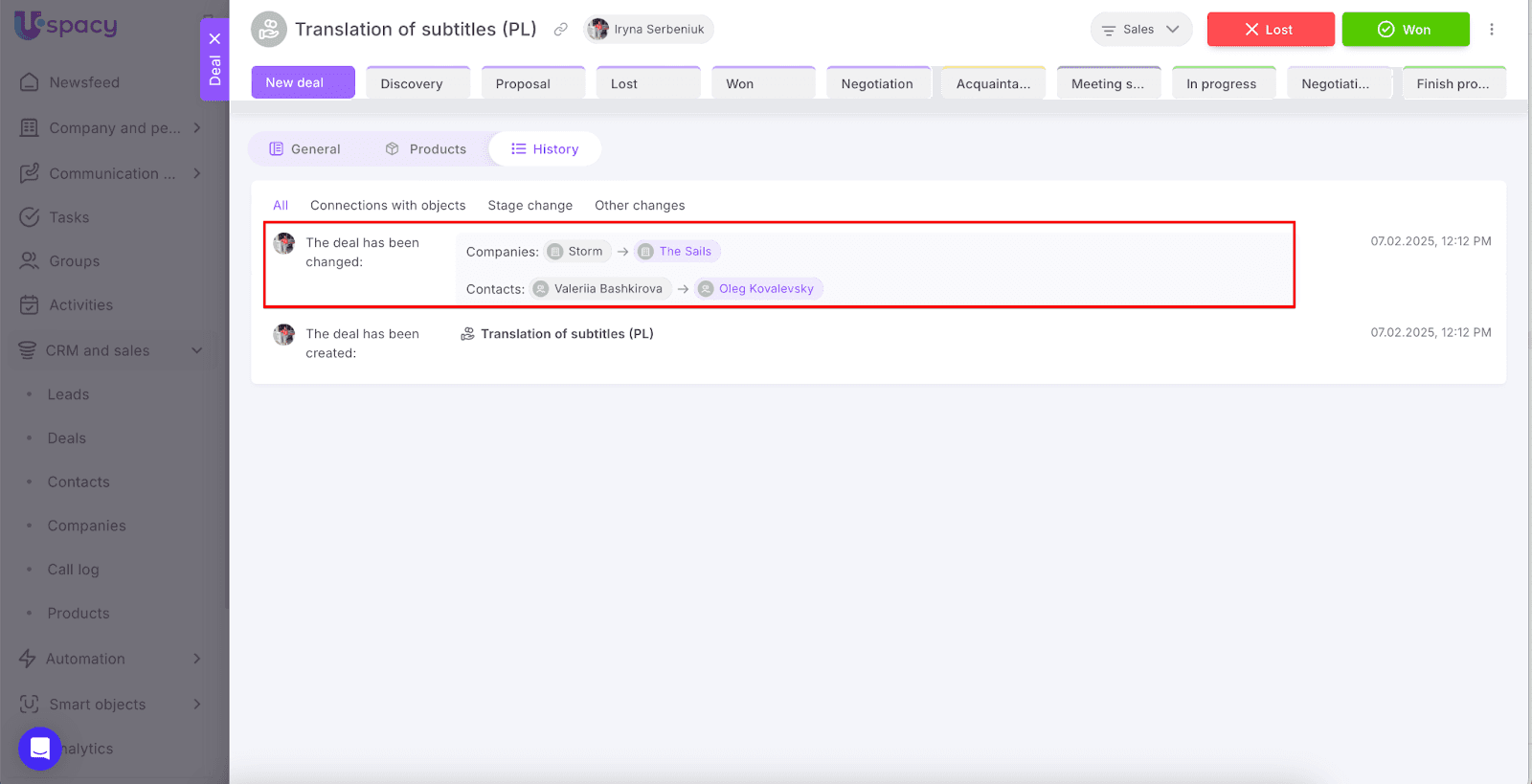This screenshot has height=784, width=1532.
Task: Open The Sails company link
Action: (685, 252)
